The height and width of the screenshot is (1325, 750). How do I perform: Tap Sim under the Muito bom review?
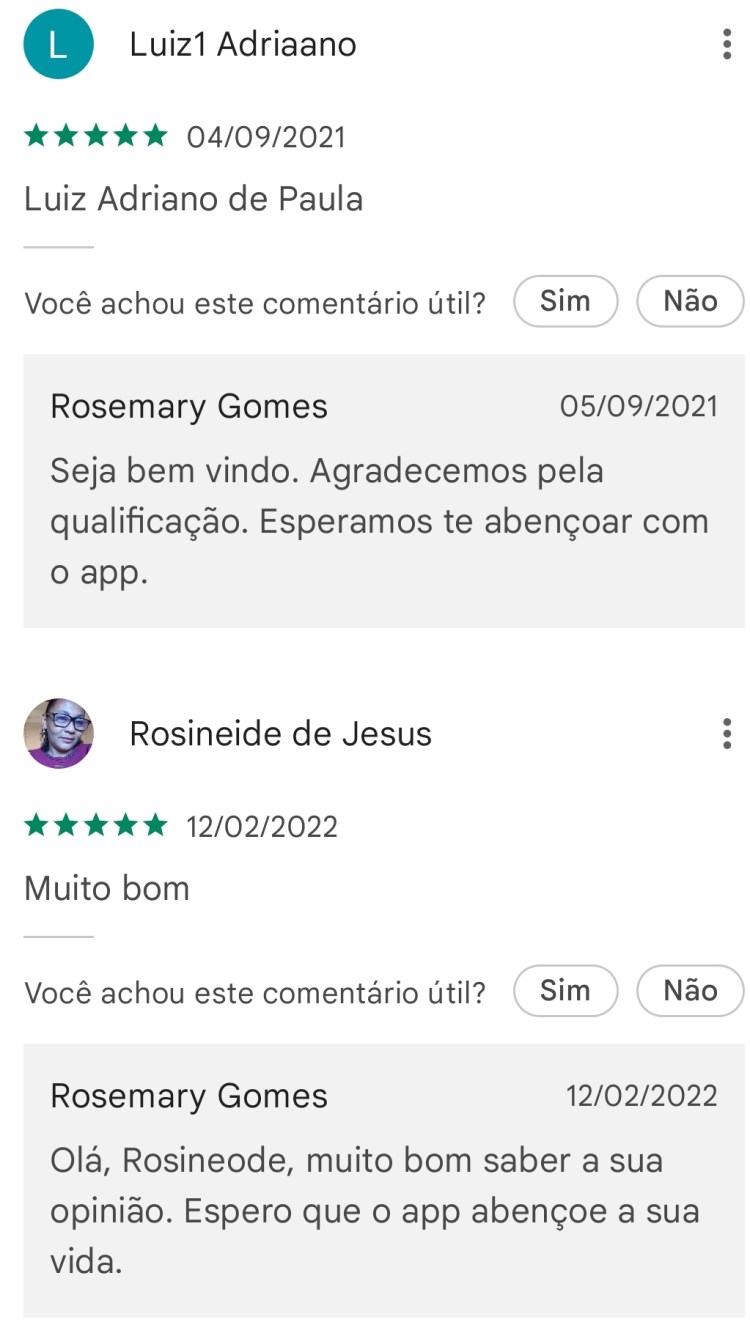click(x=565, y=991)
